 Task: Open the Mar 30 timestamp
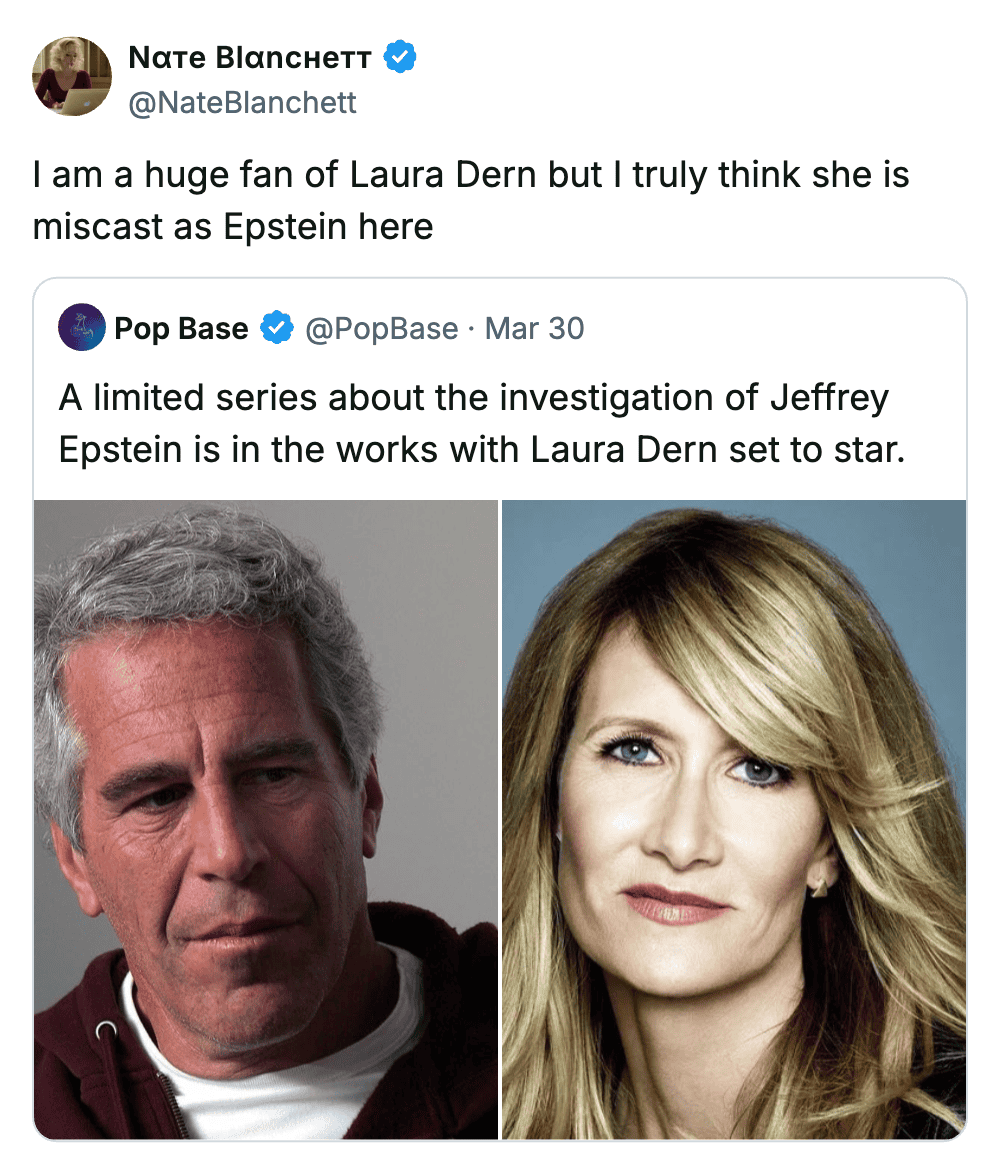tap(534, 328)
